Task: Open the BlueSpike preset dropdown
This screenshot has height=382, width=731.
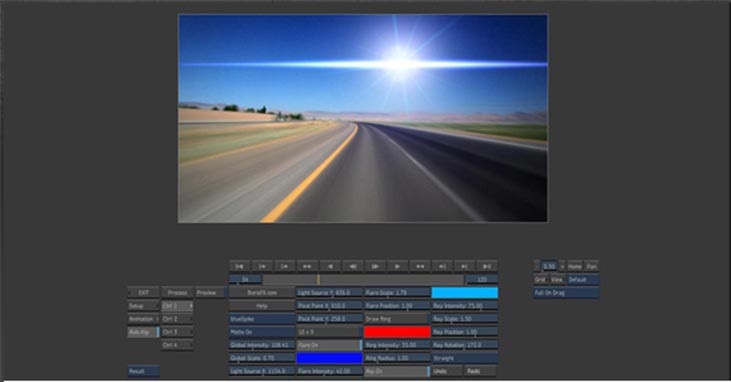Action: coord(262,319)
